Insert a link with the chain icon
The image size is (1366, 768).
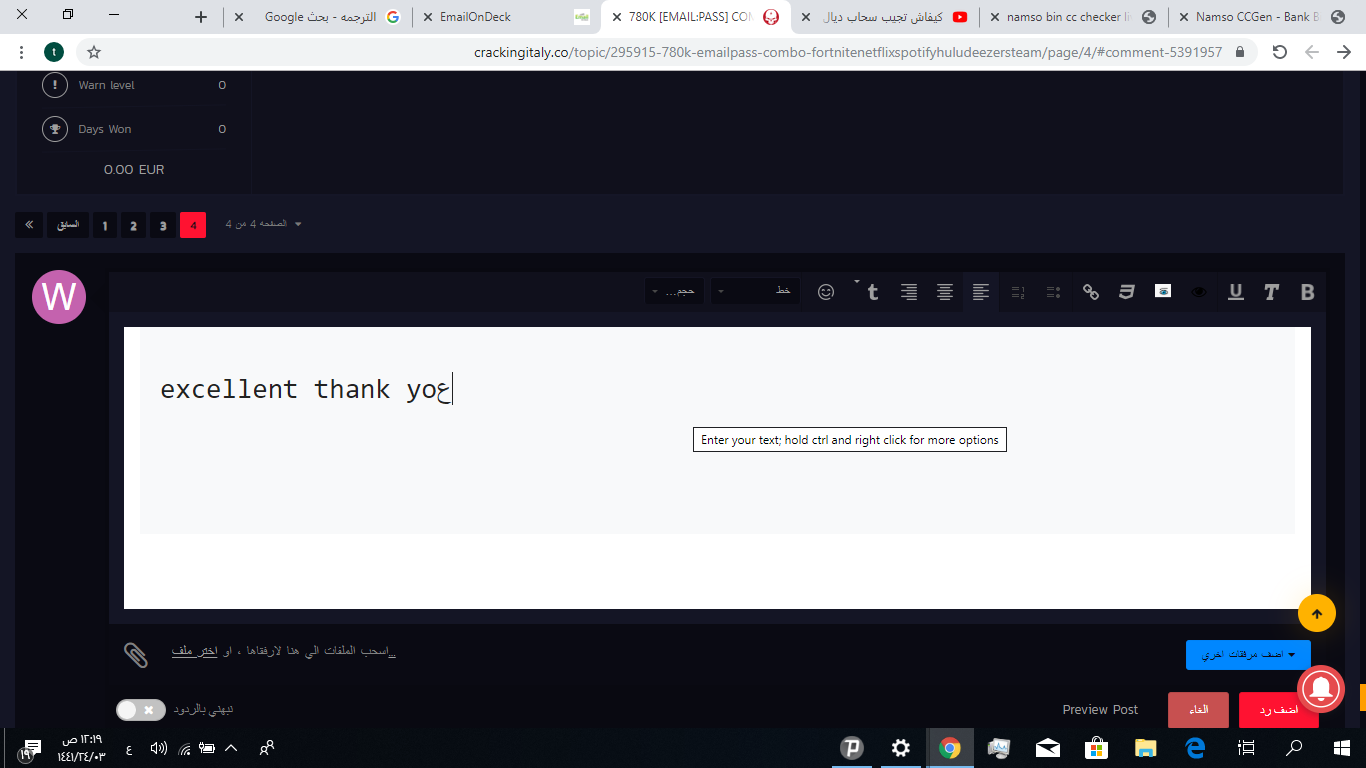(1091, 292)
